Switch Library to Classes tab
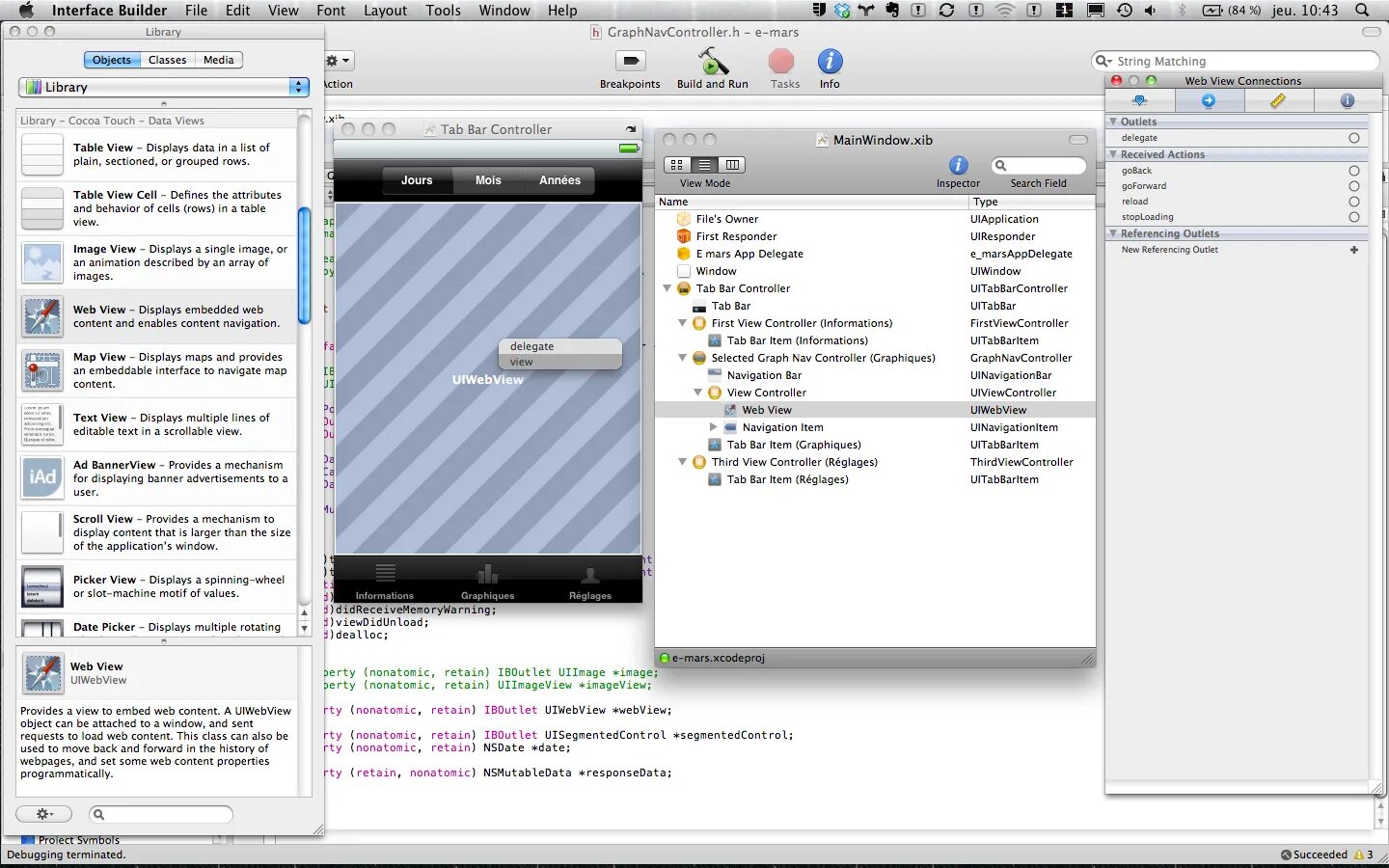1389x868 pixels. [x=167, y=60]
